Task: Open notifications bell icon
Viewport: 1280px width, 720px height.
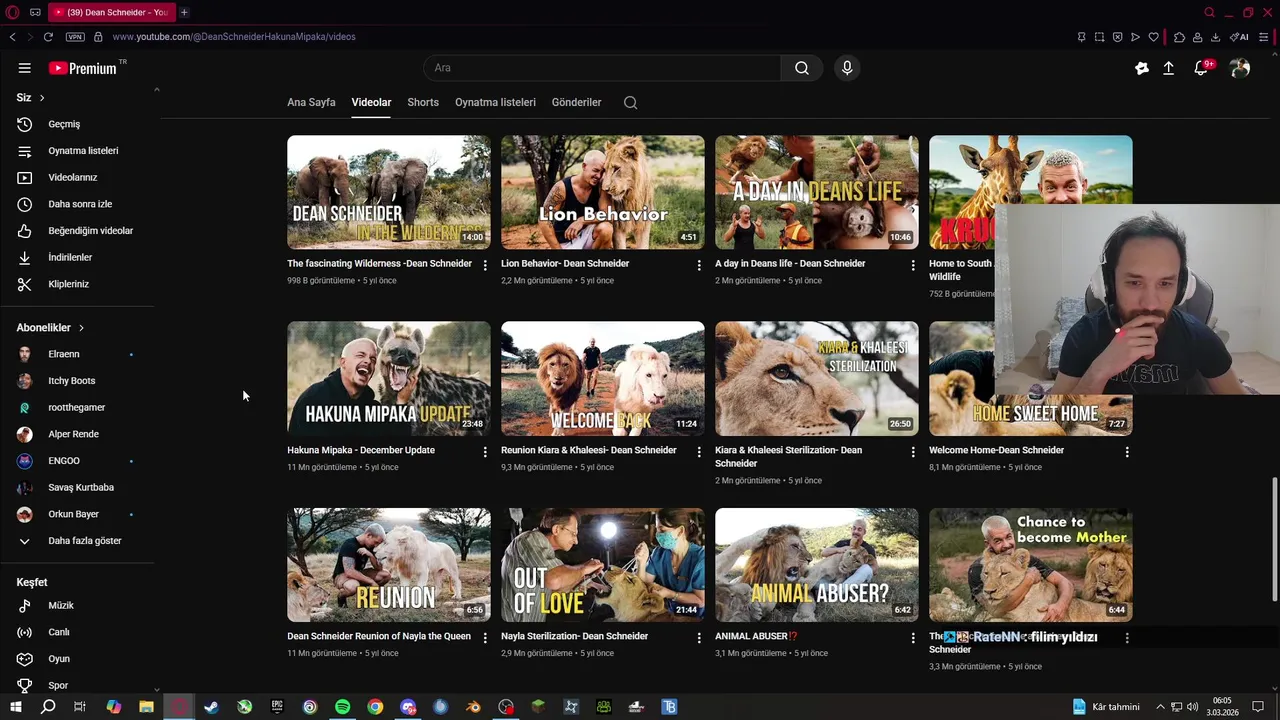Action: point(1201,68)
